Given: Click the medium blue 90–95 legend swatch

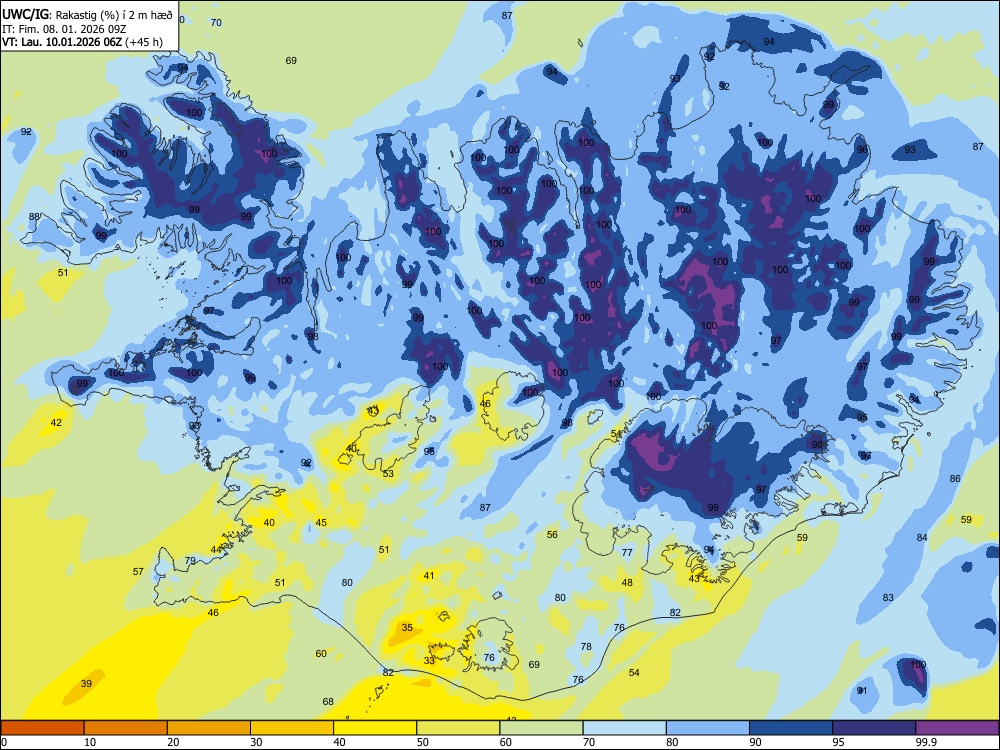Looking at the screenshot, I should point(791,728).
